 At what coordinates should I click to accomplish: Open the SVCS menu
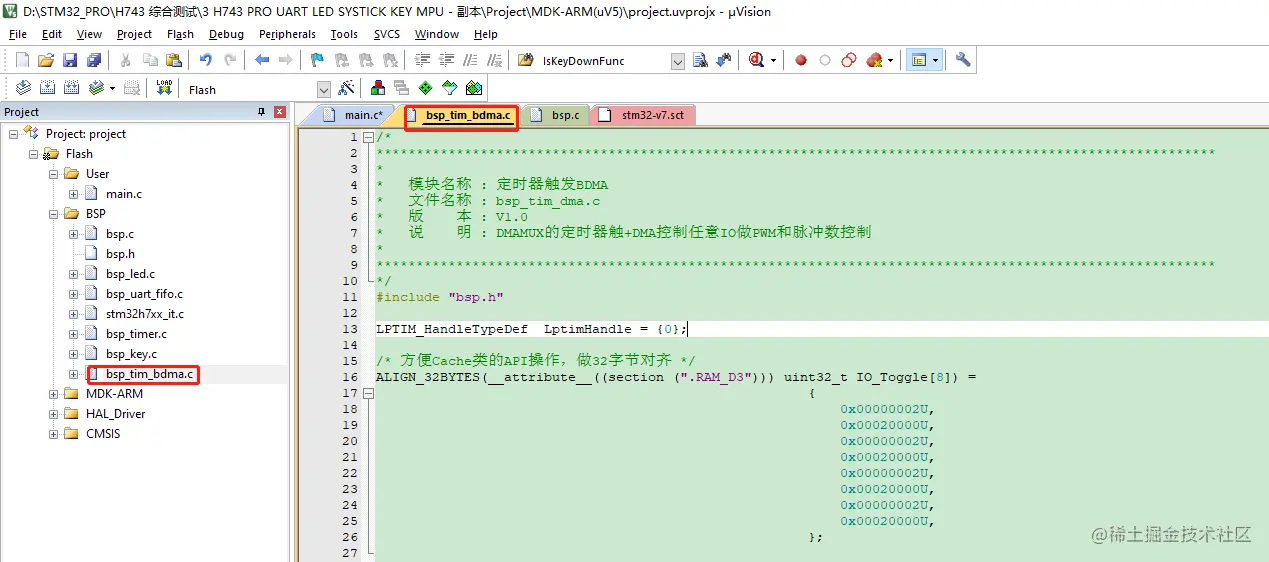pyautogui.click(x=386, y=34)
